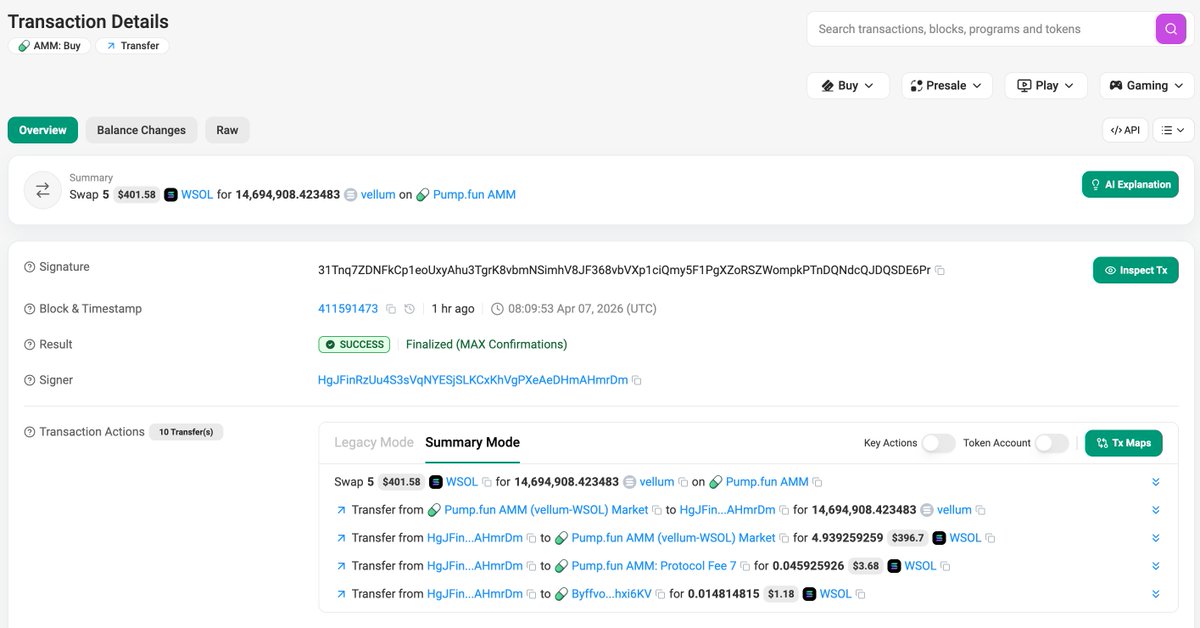This screenshot has width=1200, height=628.
Task: Open the vellum token link in Summary card
Action: [378, 195]
